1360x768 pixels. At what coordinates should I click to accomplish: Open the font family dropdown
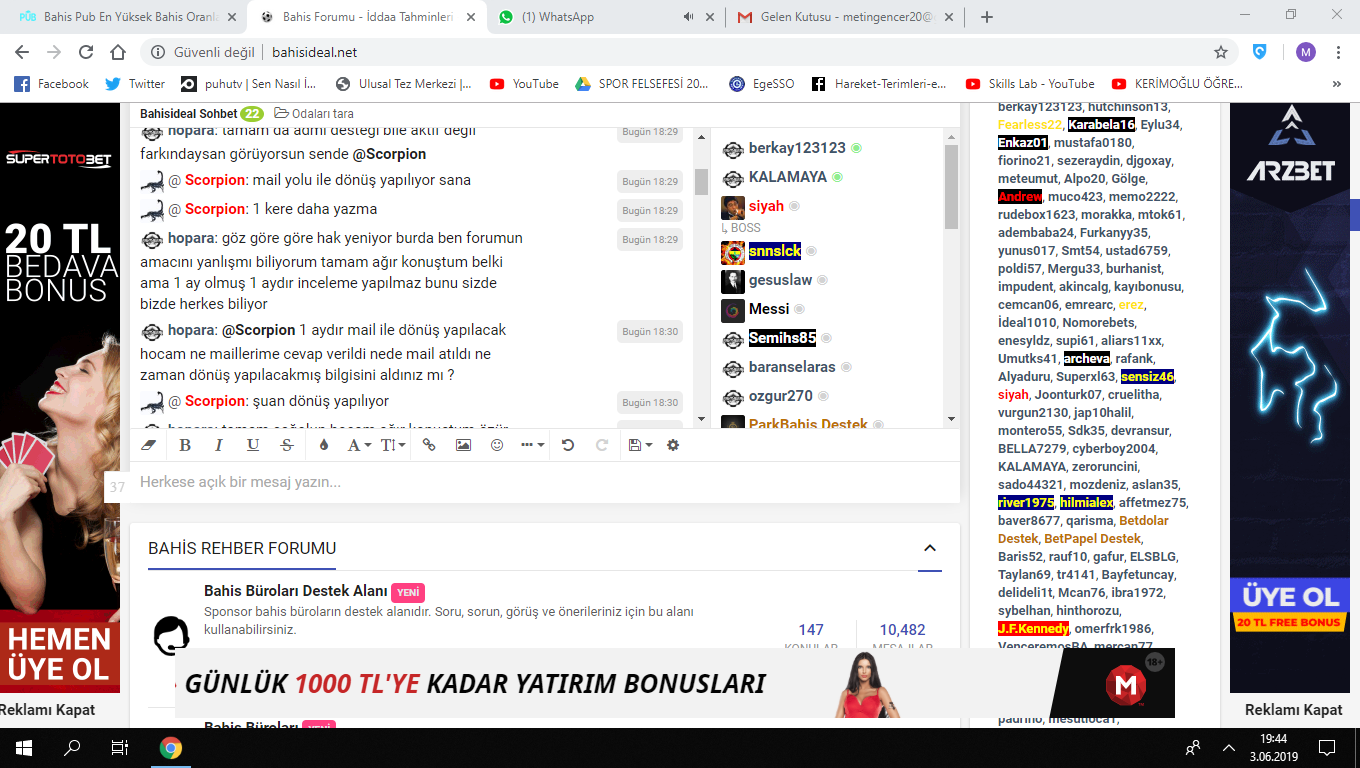pyautogui.click(x=359, y=445)
